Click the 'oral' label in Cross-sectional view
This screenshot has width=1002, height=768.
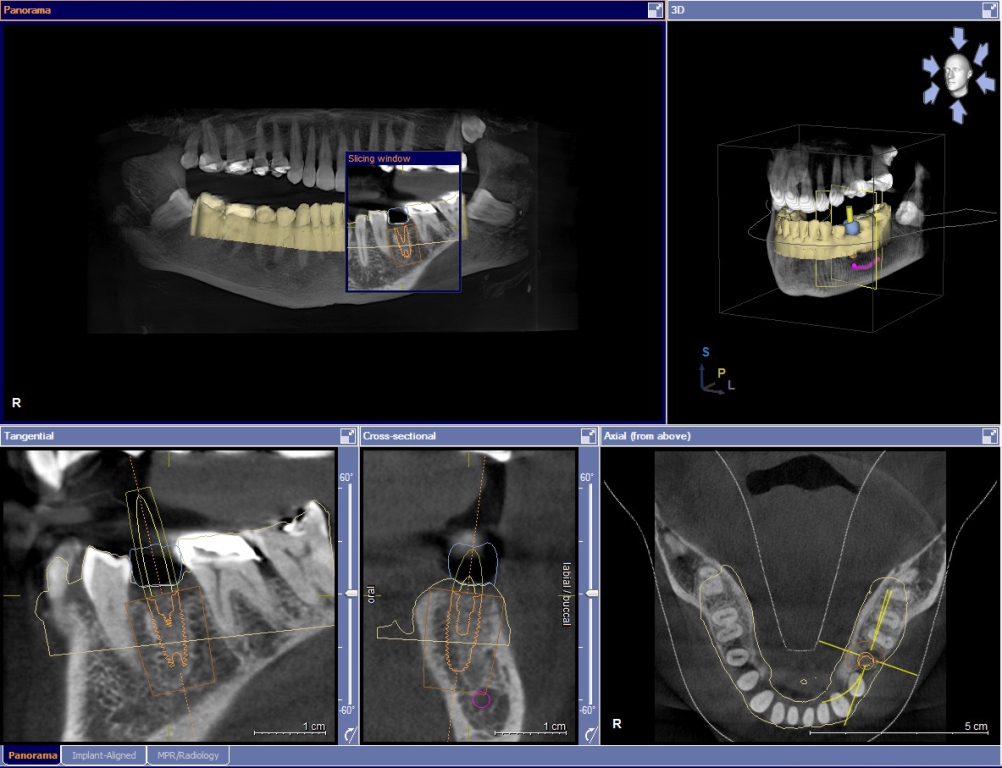[371, 594]
